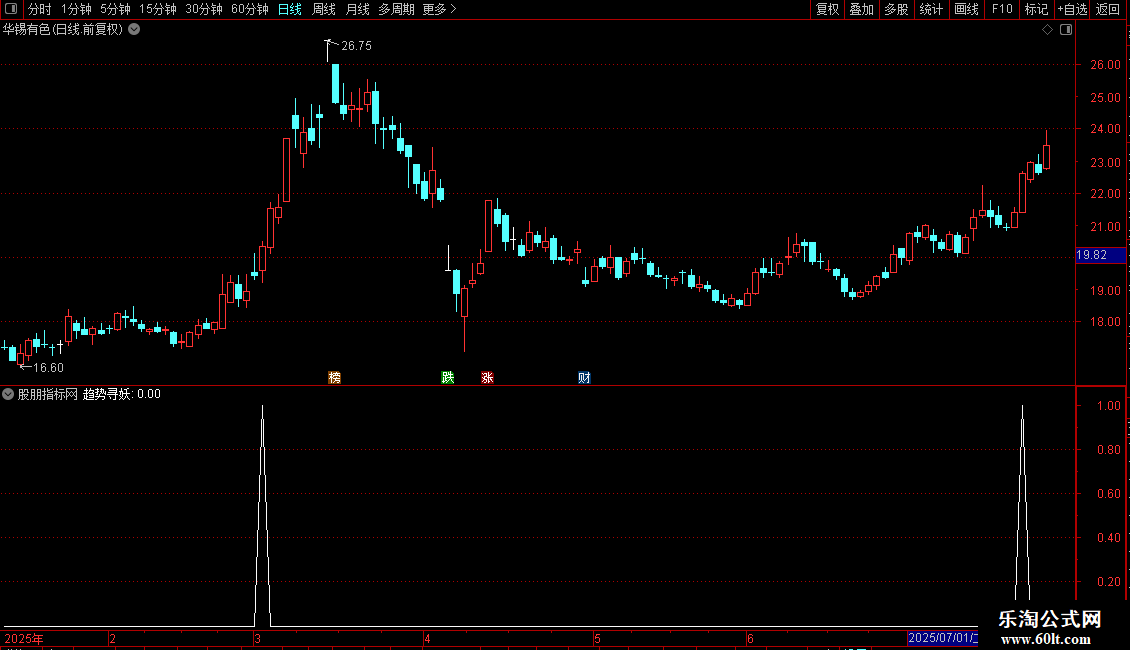
Task: Click the 19.82 current price tag
Action: (x=1100, y=255)
